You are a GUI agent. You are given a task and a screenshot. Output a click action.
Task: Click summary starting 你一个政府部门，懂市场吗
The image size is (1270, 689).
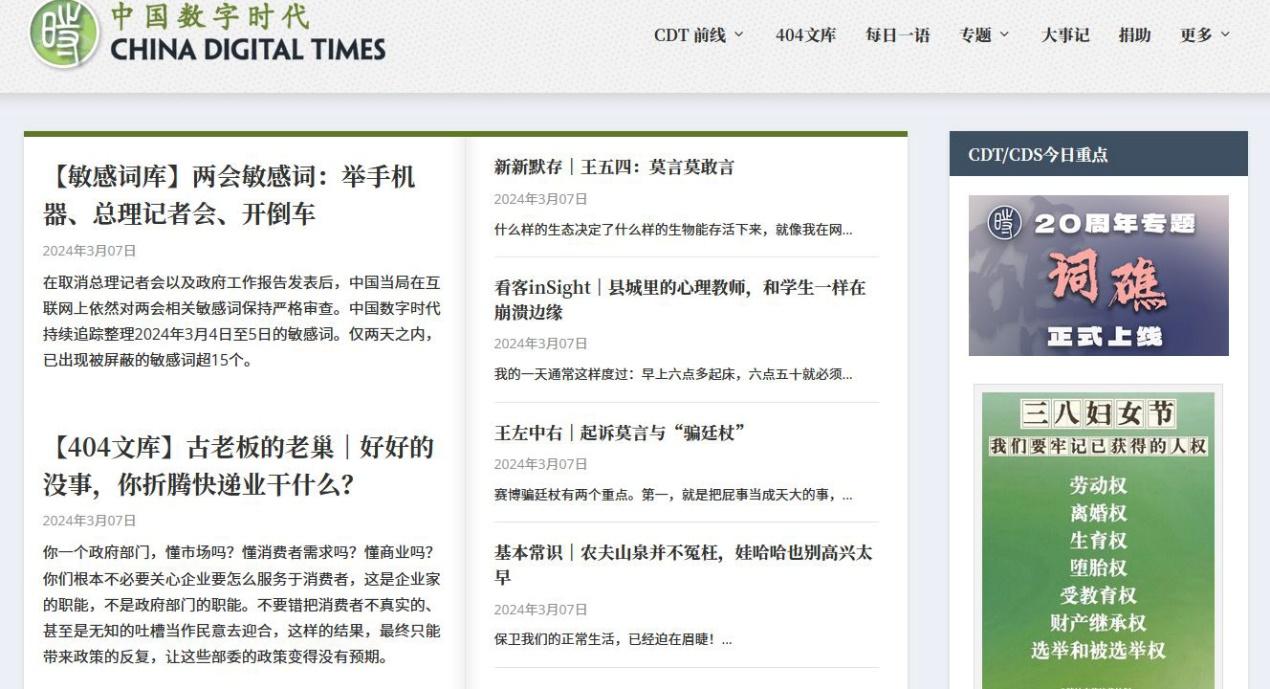coord(241,605)
